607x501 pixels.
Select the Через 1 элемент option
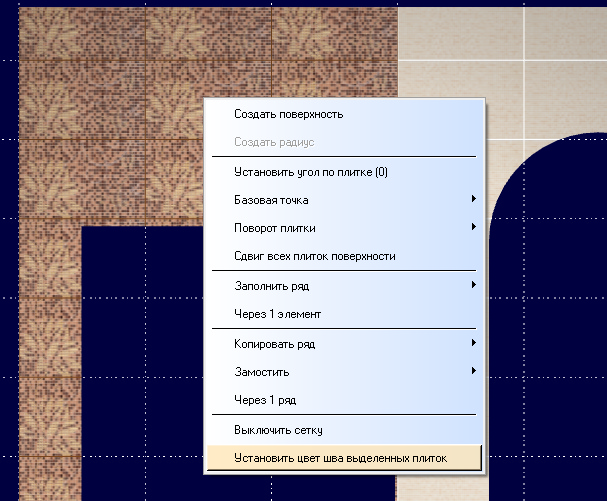277,314
